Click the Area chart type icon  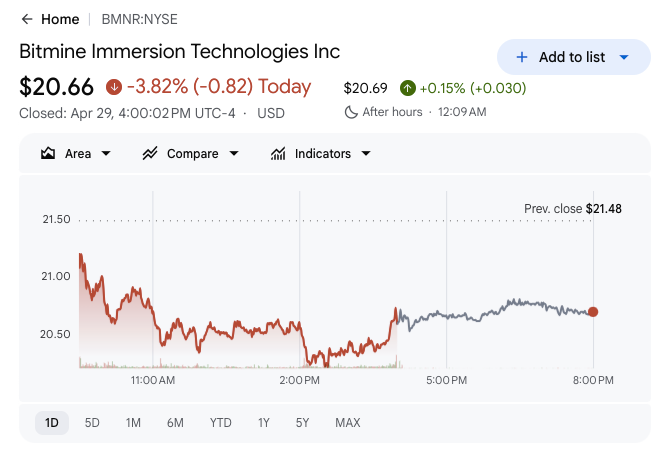(x=48, y=154)
